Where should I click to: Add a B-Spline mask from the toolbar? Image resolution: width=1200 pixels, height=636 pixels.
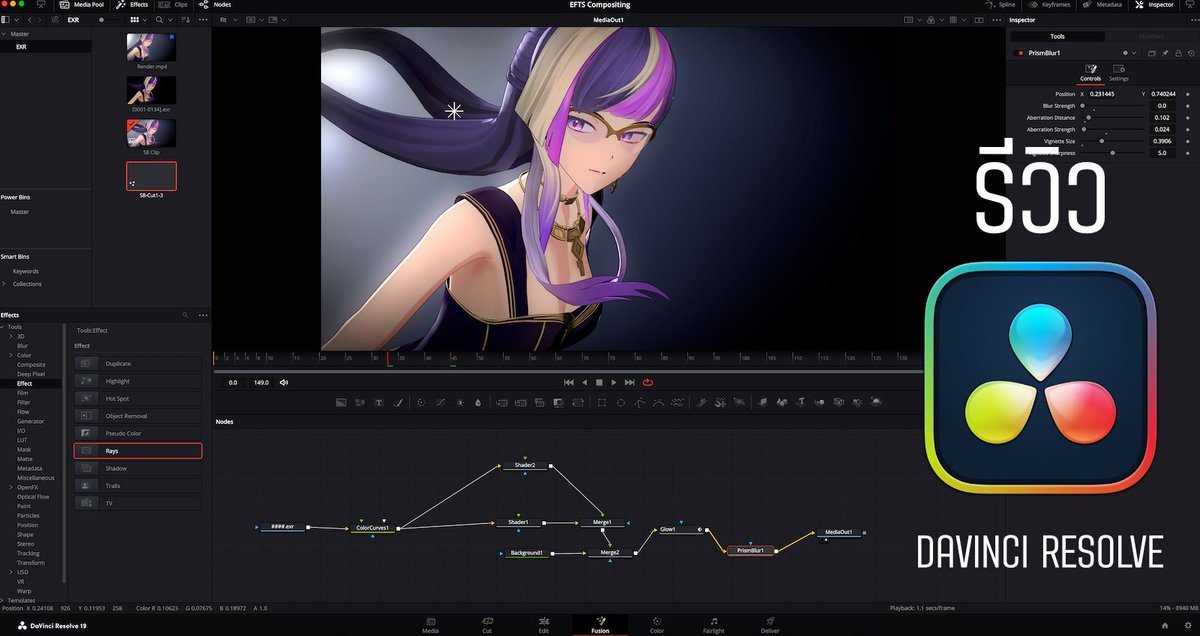pyautogui.click(x=658, y=401)
